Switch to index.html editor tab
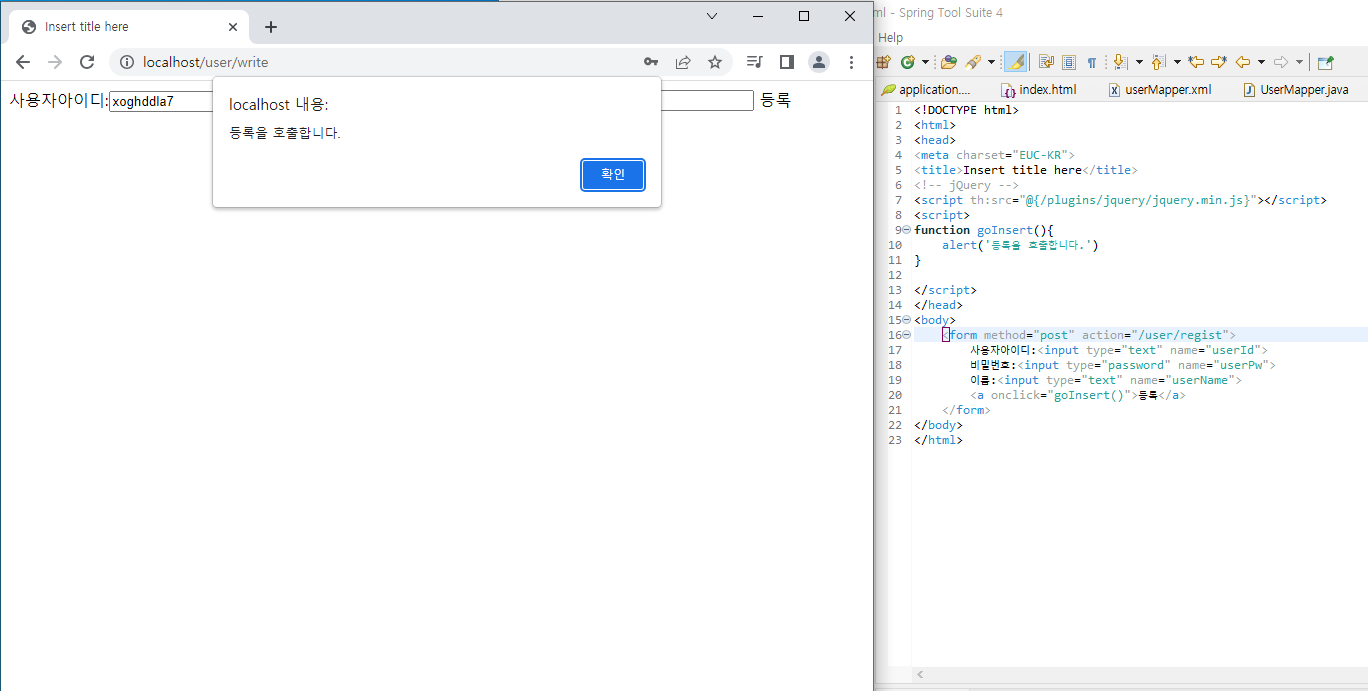The image size is (1368, 691). pyautogui.click(x=1039, y=89)
